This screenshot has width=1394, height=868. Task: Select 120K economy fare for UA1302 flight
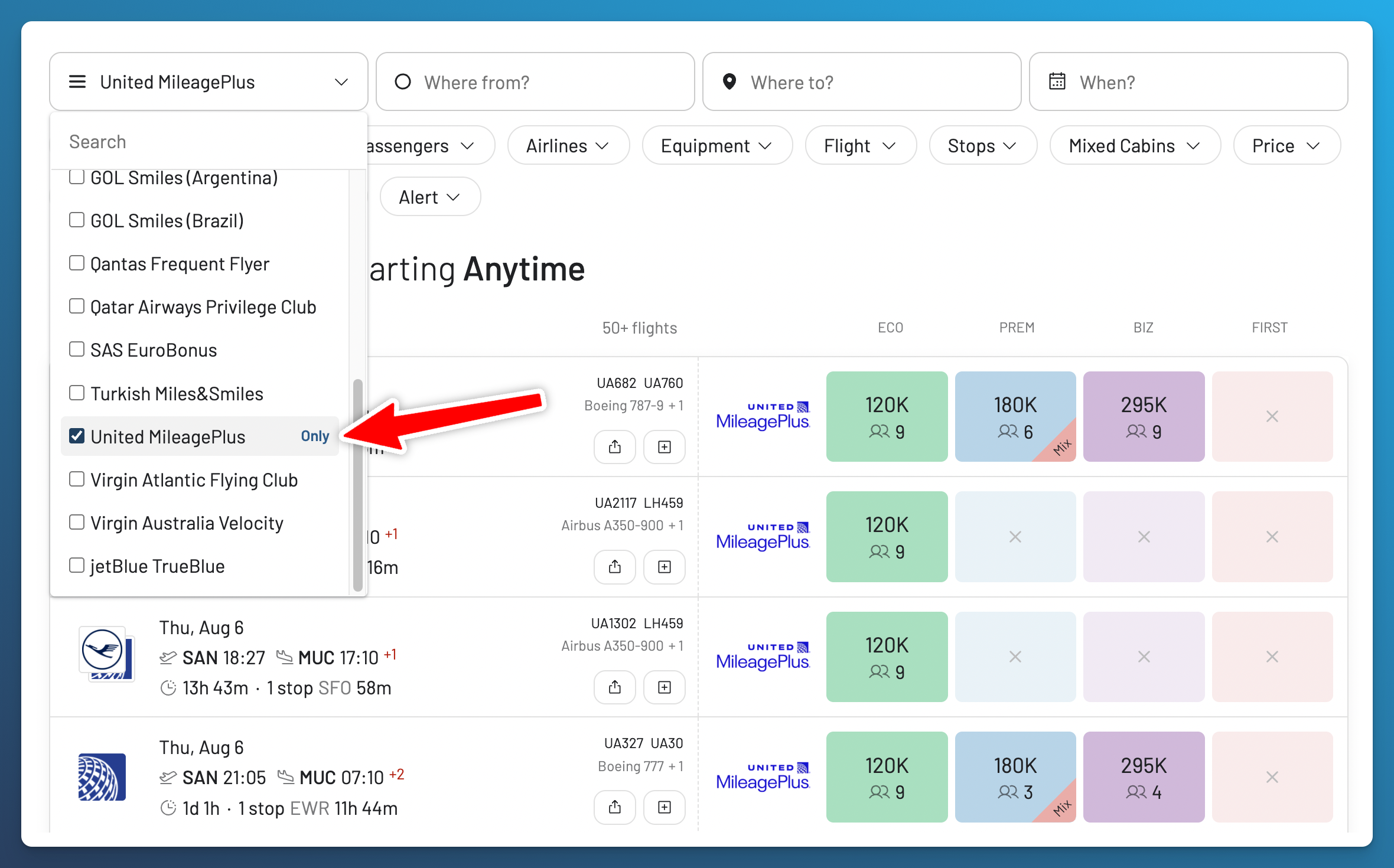click(887, 657)
